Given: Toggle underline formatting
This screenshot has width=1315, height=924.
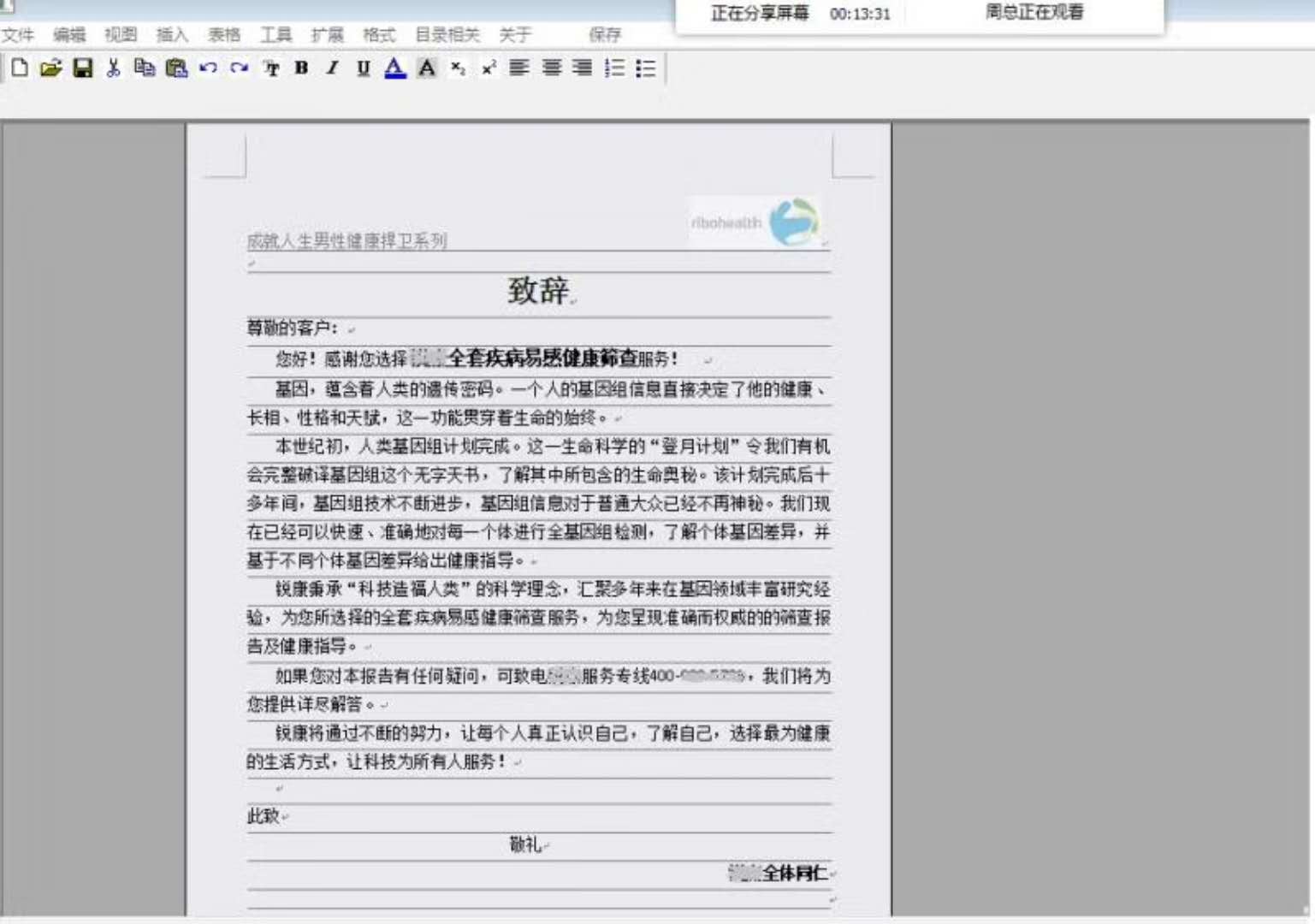Looking at the screenshot, I should [364, 68].
